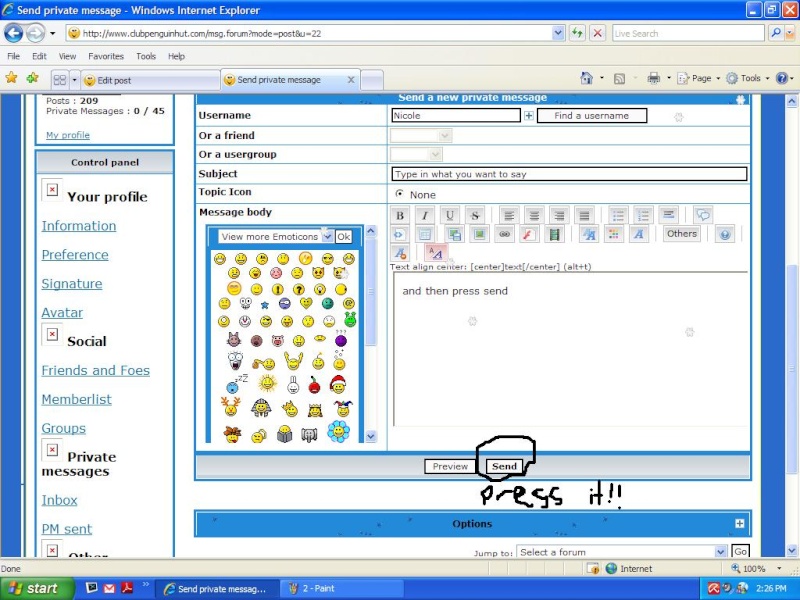Click the Preview button
Screen dimensions: 800x600
(450, 466)
